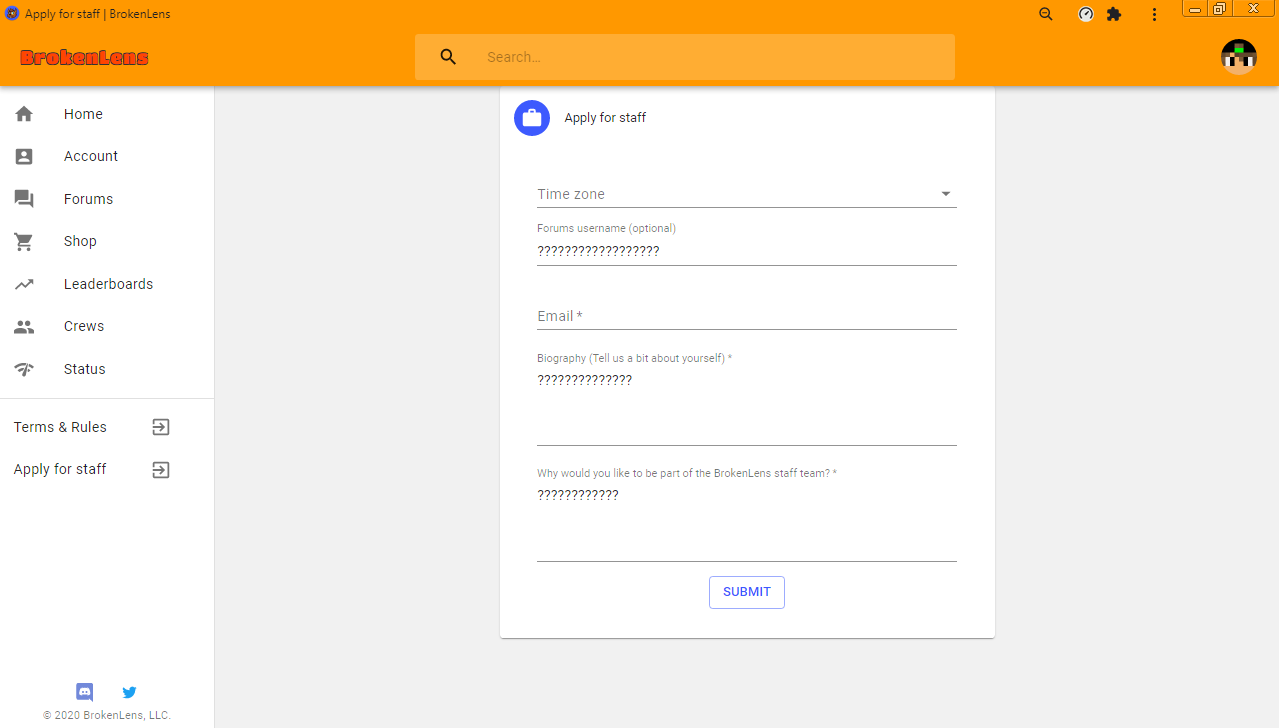The height and width of the screenshot is (728, 1279).
Task: Click the Home house icon
Action: 24,114
